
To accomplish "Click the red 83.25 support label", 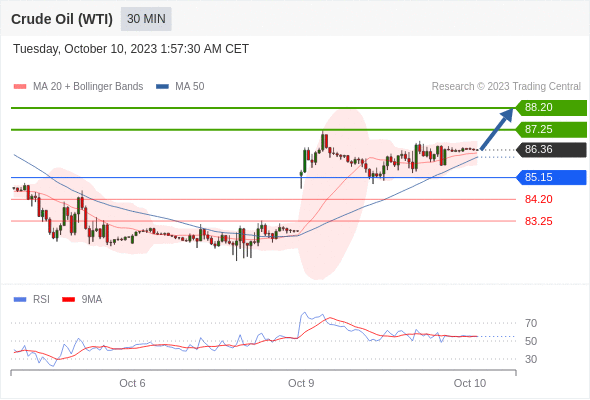I will tap(538, 221).
